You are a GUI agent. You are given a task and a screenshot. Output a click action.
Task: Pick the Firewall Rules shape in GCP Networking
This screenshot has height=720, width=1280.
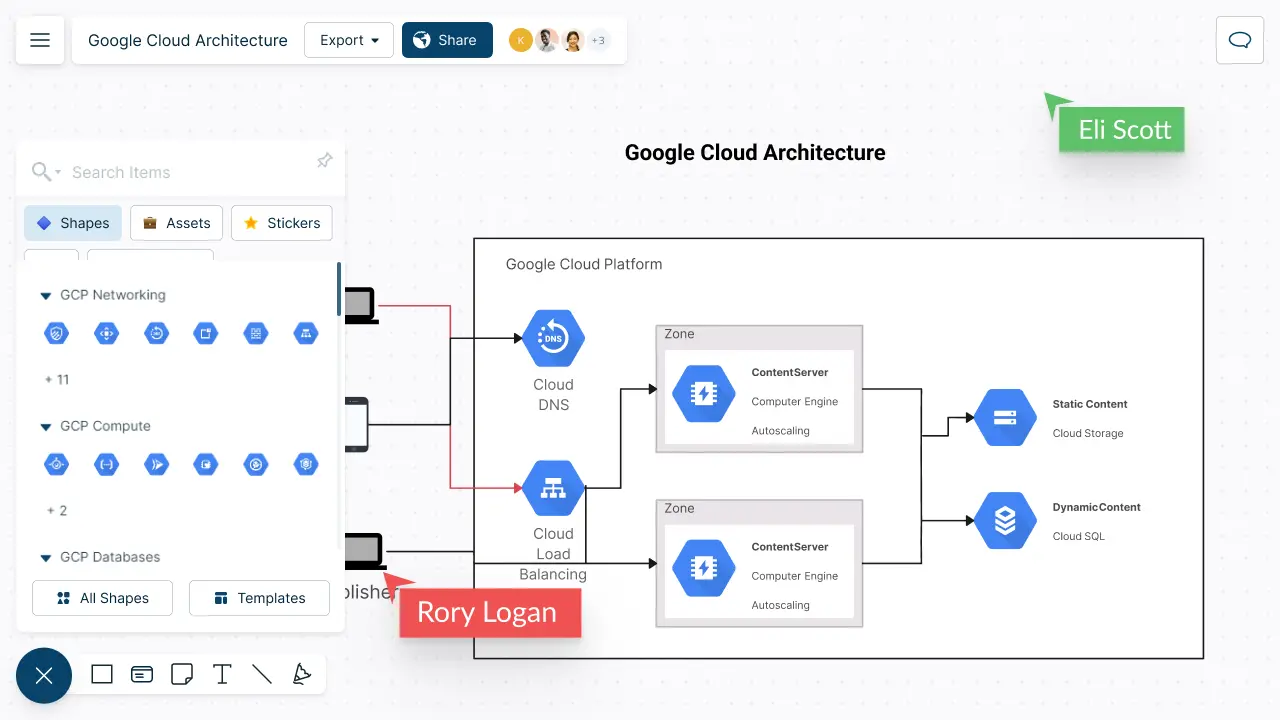(256, 333)
